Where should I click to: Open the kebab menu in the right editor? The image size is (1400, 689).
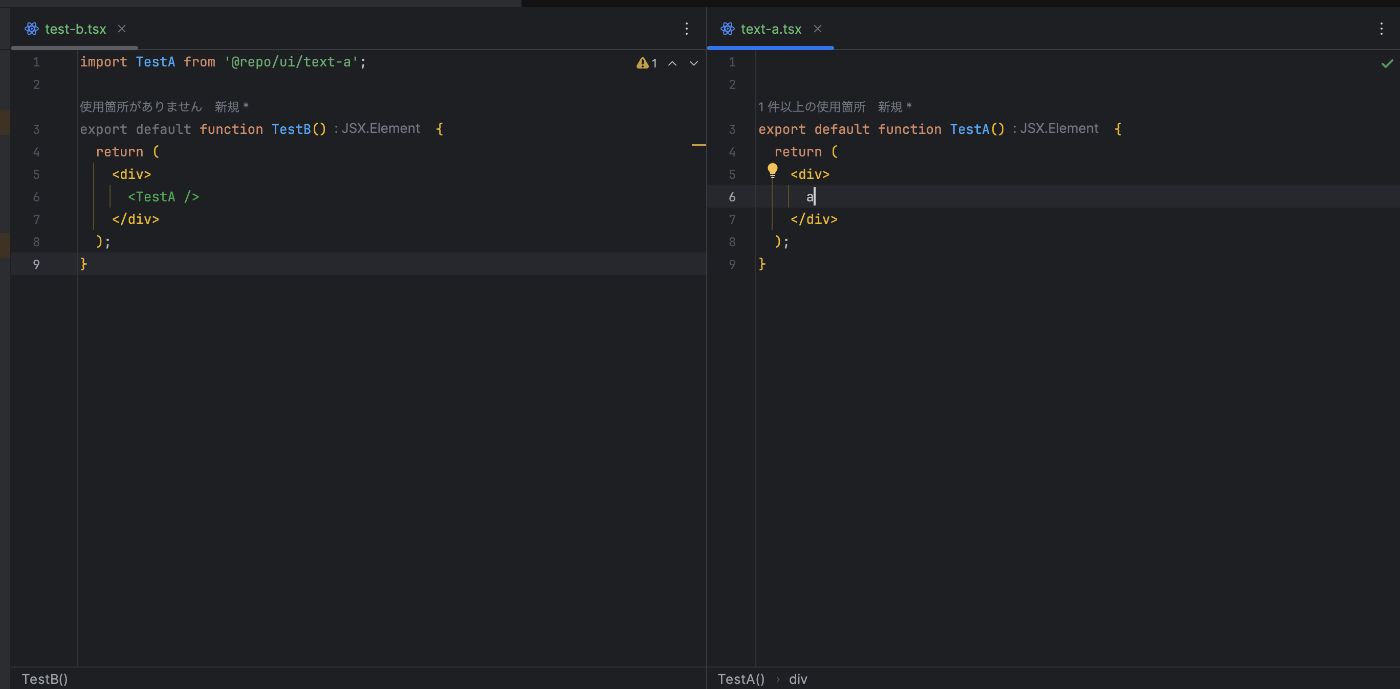point(1381,29)
